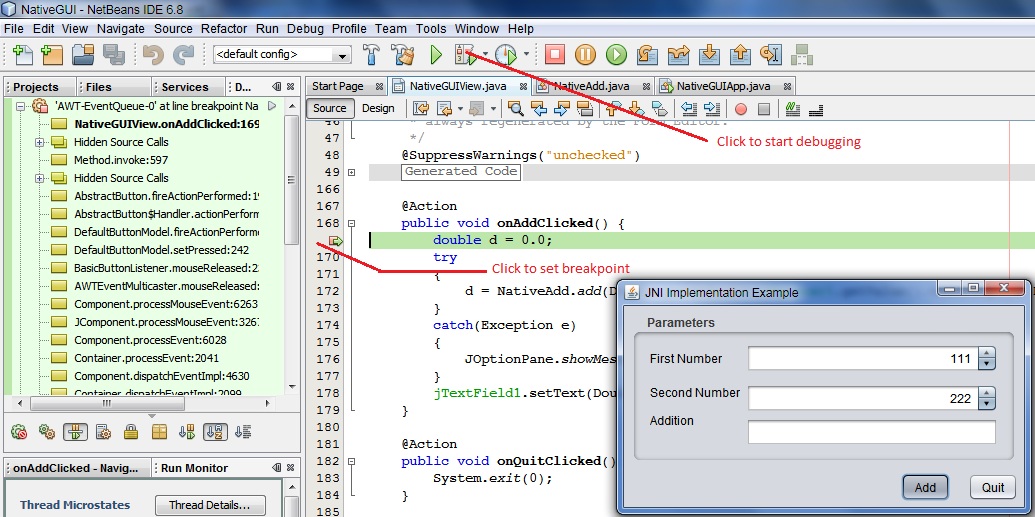Click the Thread Details... button
Screen dimensions: 1035x517
pos(210,506)
